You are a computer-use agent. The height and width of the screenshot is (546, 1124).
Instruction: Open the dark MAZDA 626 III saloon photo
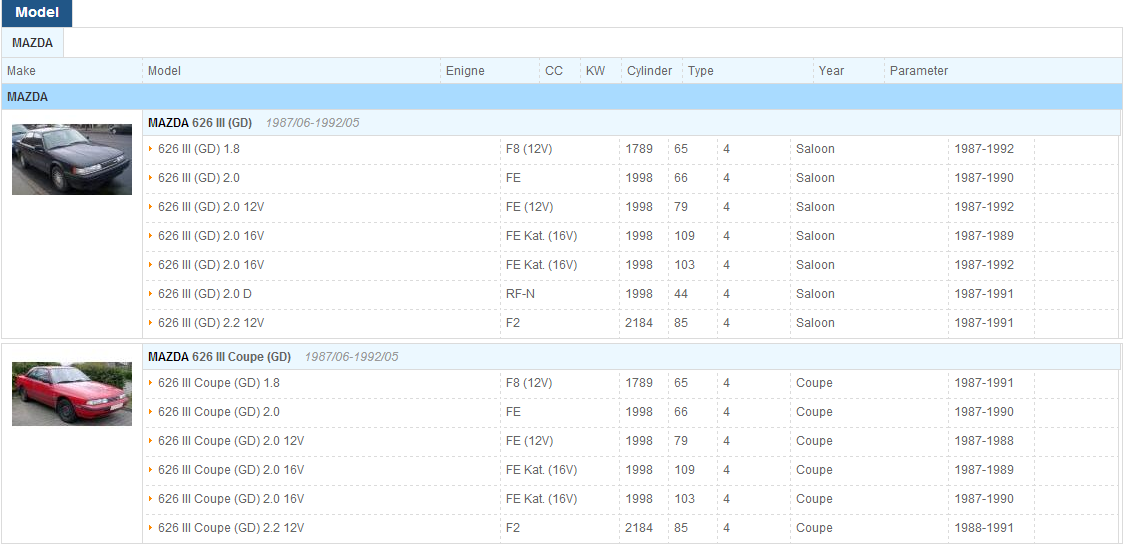[72, 159]
